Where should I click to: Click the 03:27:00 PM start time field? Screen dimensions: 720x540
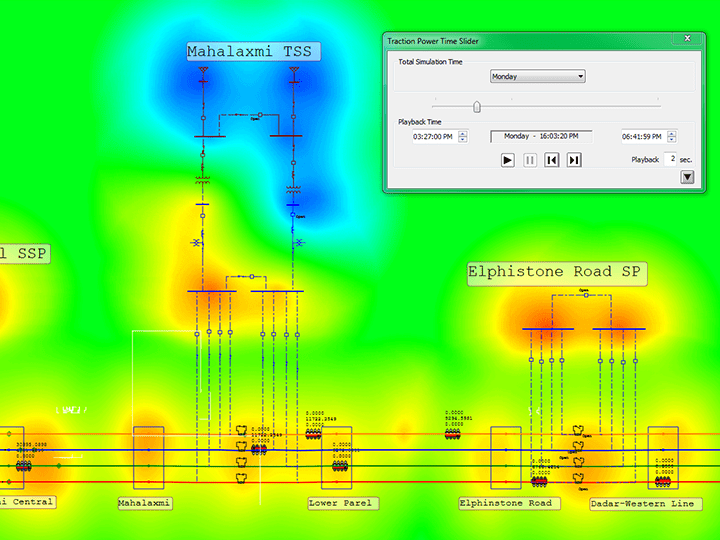click(x=434, y=137)
